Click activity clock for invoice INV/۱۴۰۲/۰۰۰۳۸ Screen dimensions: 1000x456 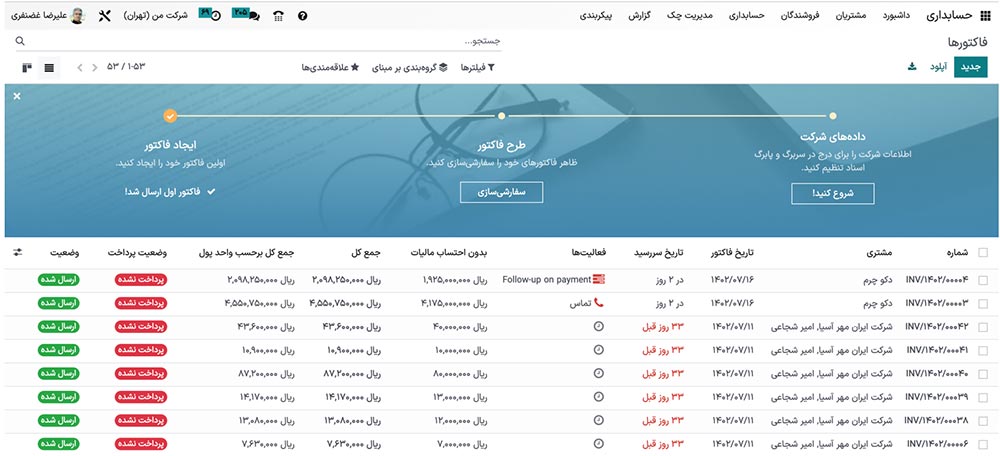pos(598,420)
